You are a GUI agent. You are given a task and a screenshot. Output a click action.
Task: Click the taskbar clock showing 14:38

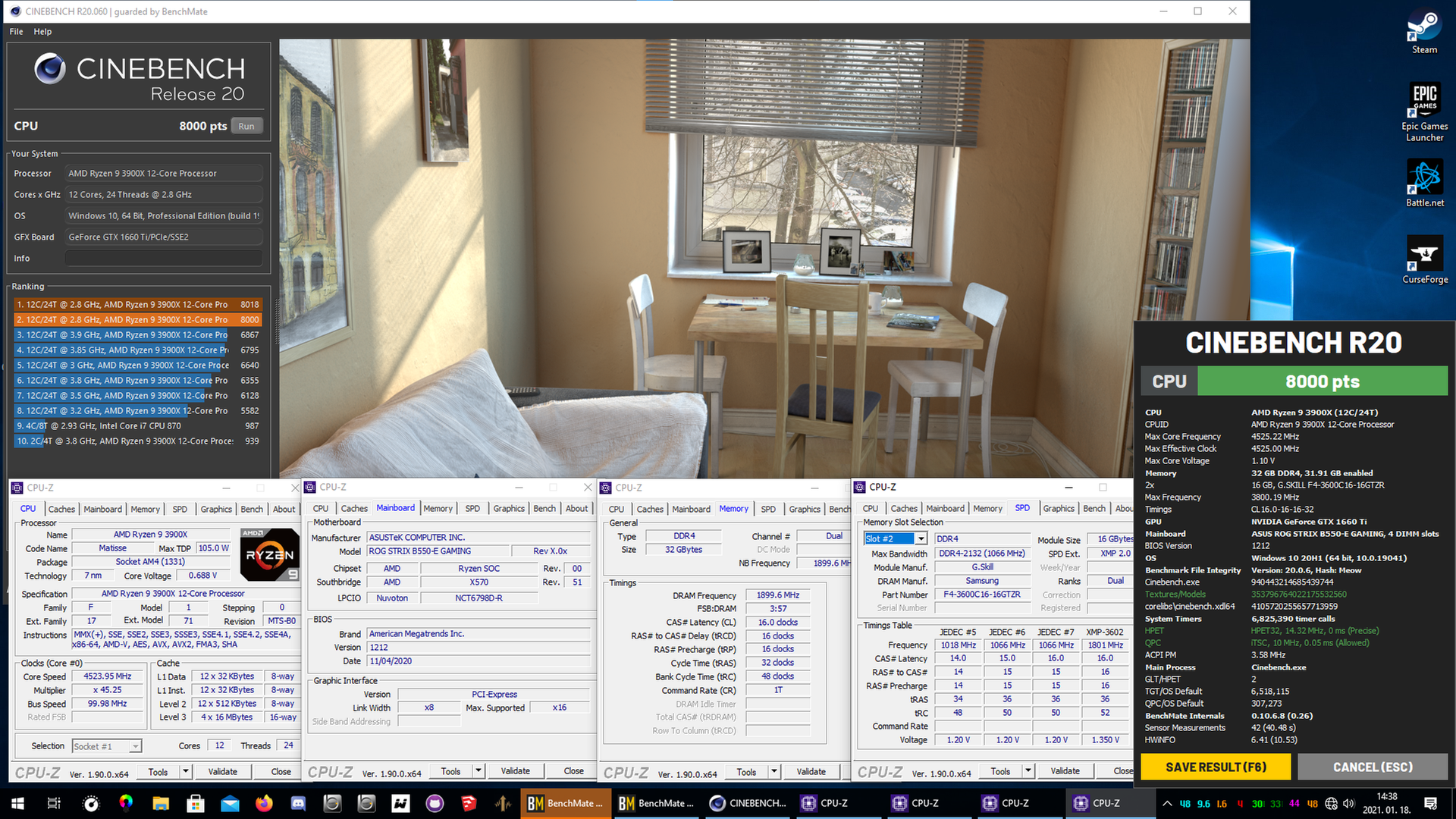click(1386, 803)
